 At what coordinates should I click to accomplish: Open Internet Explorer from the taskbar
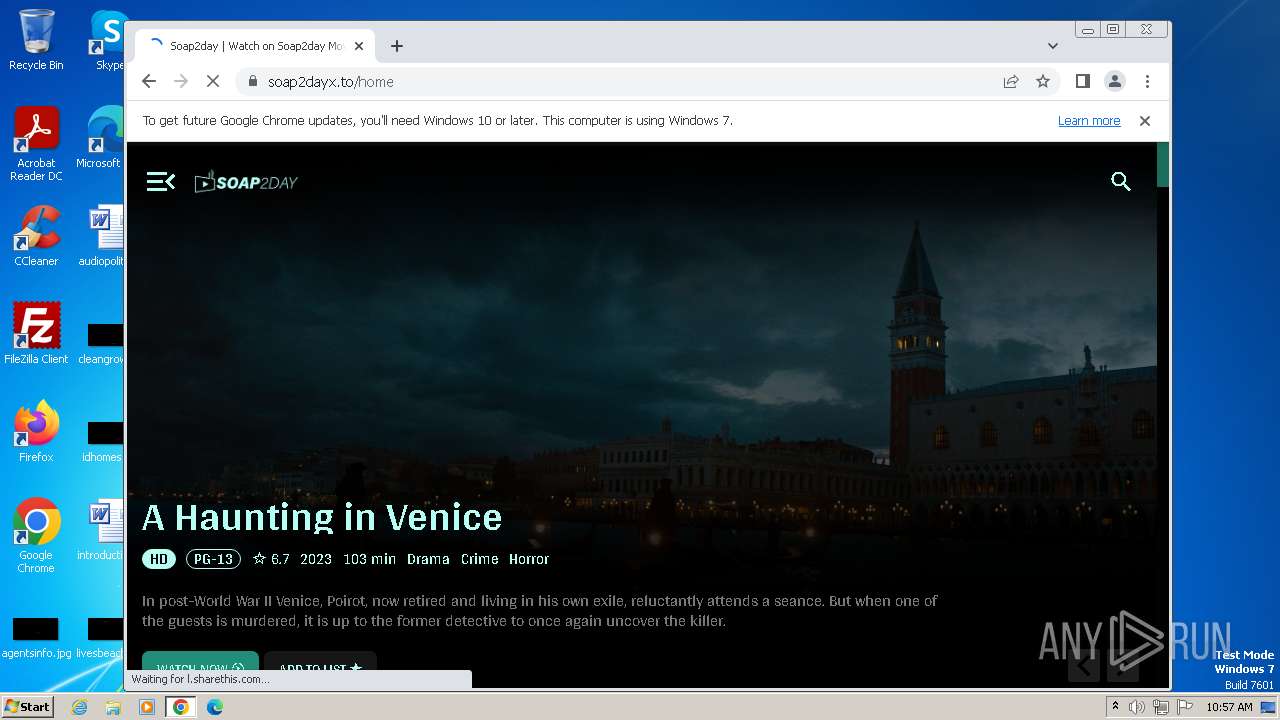pos(80,707)
